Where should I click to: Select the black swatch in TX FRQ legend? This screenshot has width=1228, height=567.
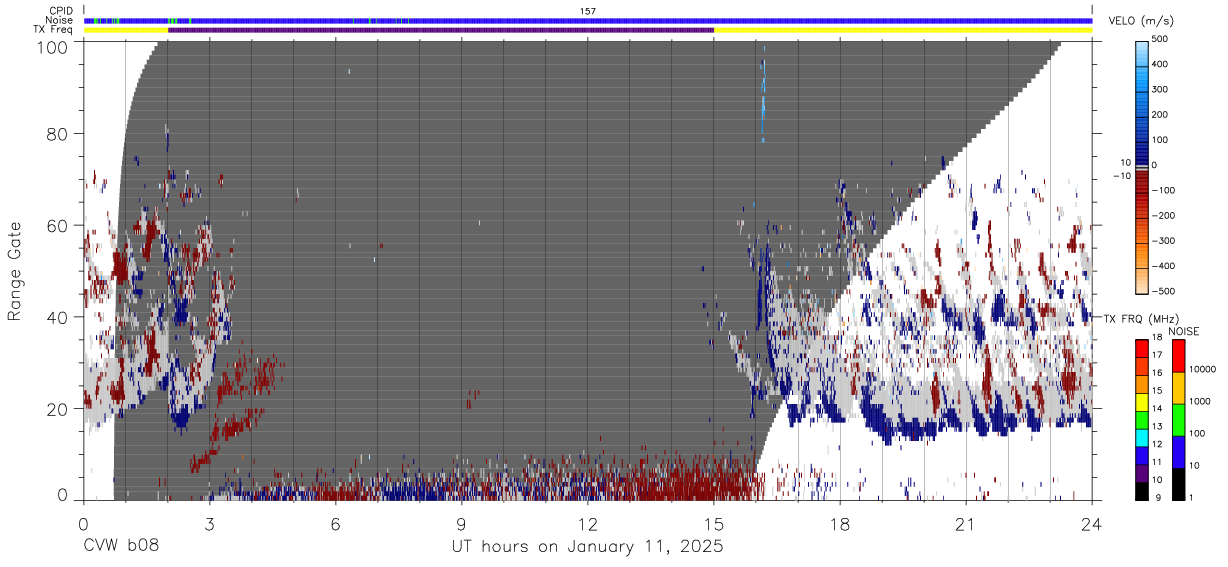[1142, 489]
